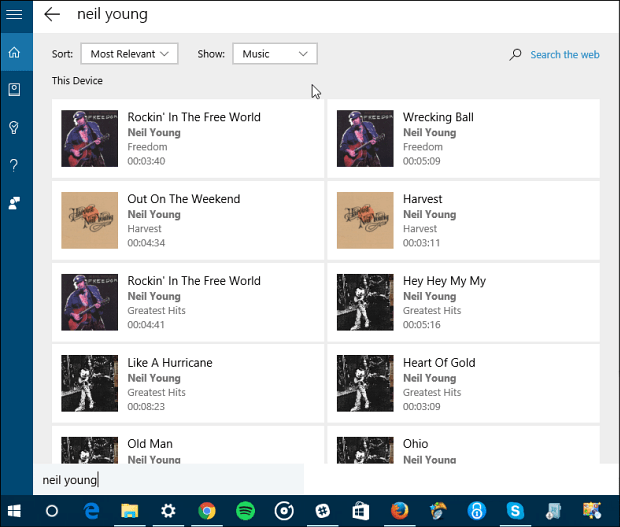Click Neil Young under Hey Hey My My
This screenshot has width=620, height=527.
[x=429, y=297]
